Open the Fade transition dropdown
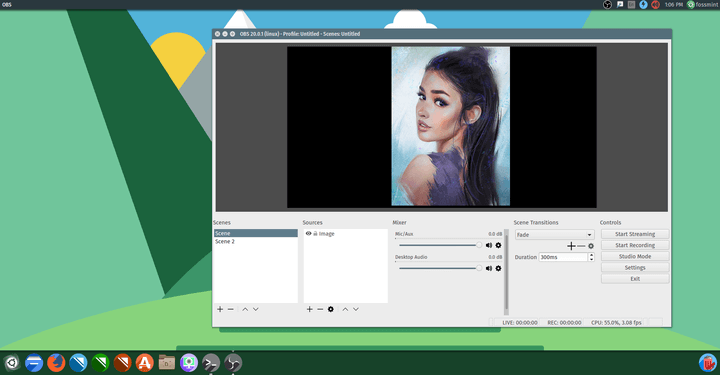 click(555, 235)
